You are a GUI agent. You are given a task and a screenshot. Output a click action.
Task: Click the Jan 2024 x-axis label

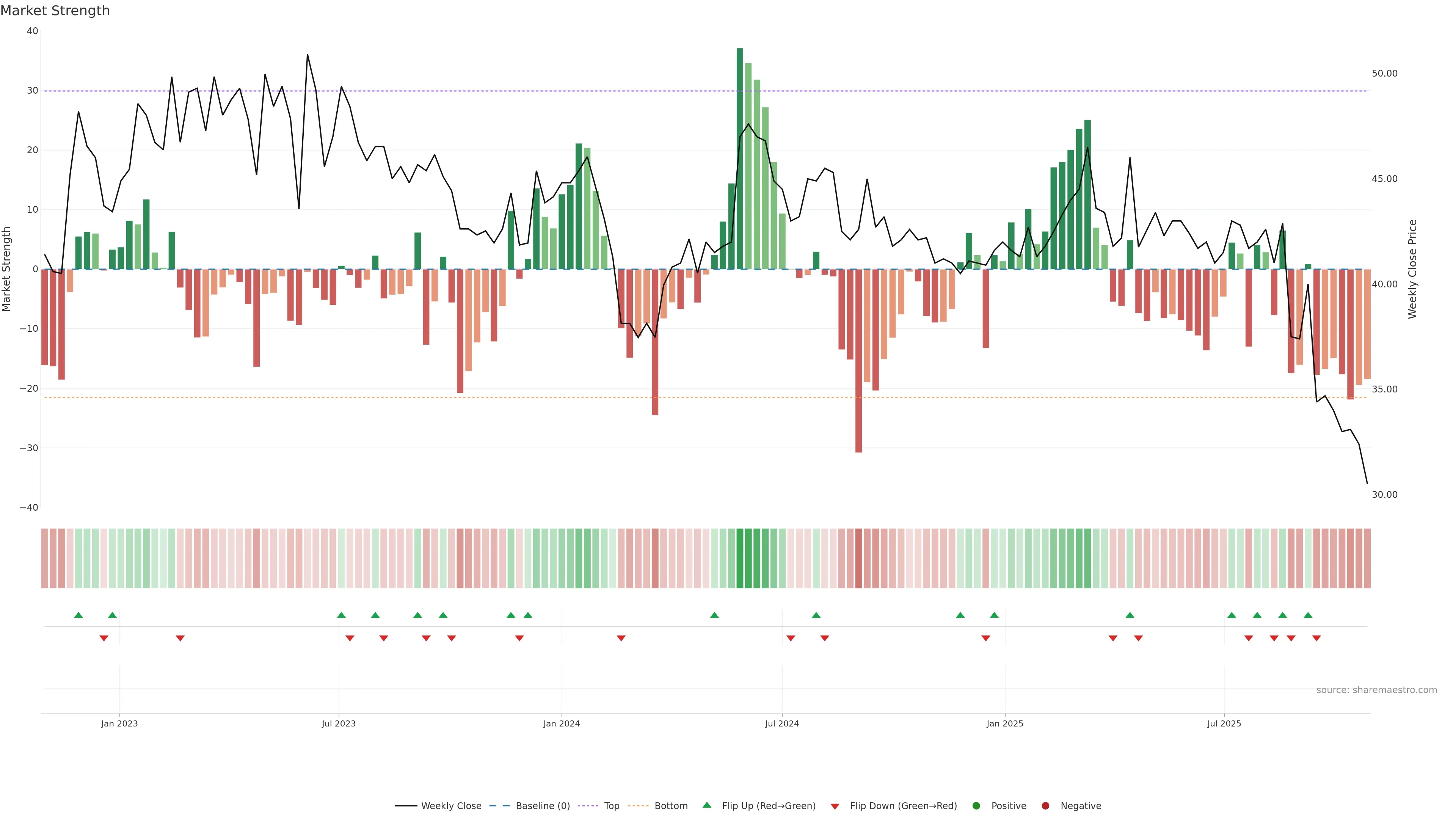pyautogui.click(x=561, y=723)
